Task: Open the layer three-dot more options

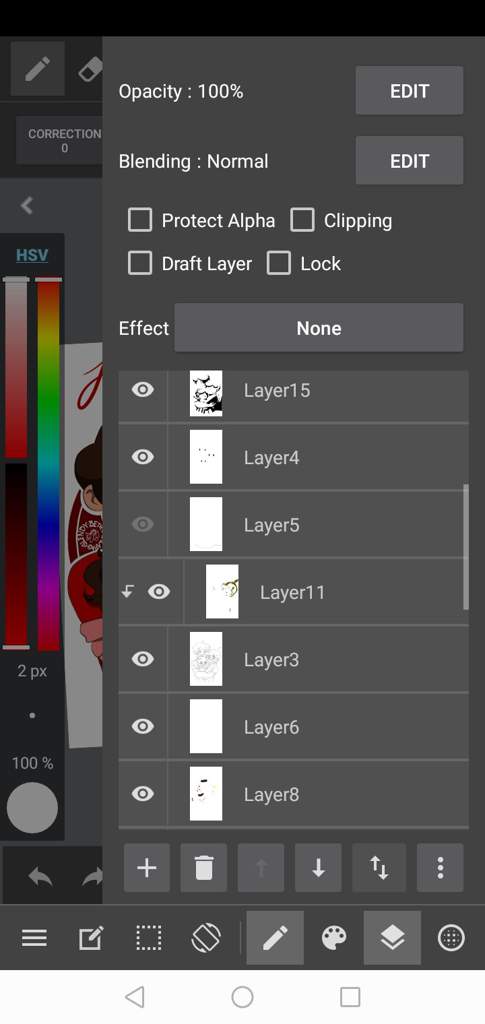Action: click(440, 868)
